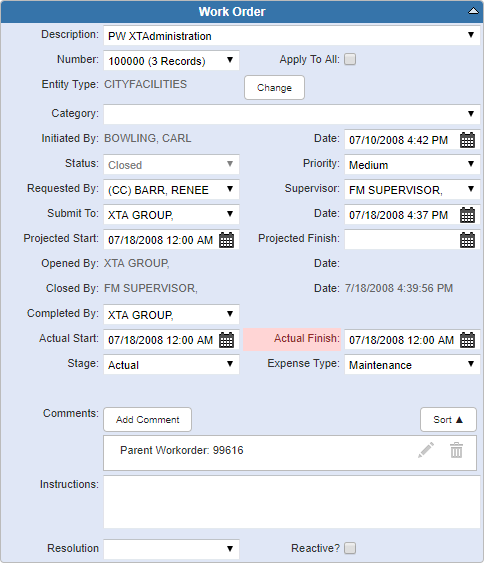Open Projected Start calendar picker

pos(226,240)
